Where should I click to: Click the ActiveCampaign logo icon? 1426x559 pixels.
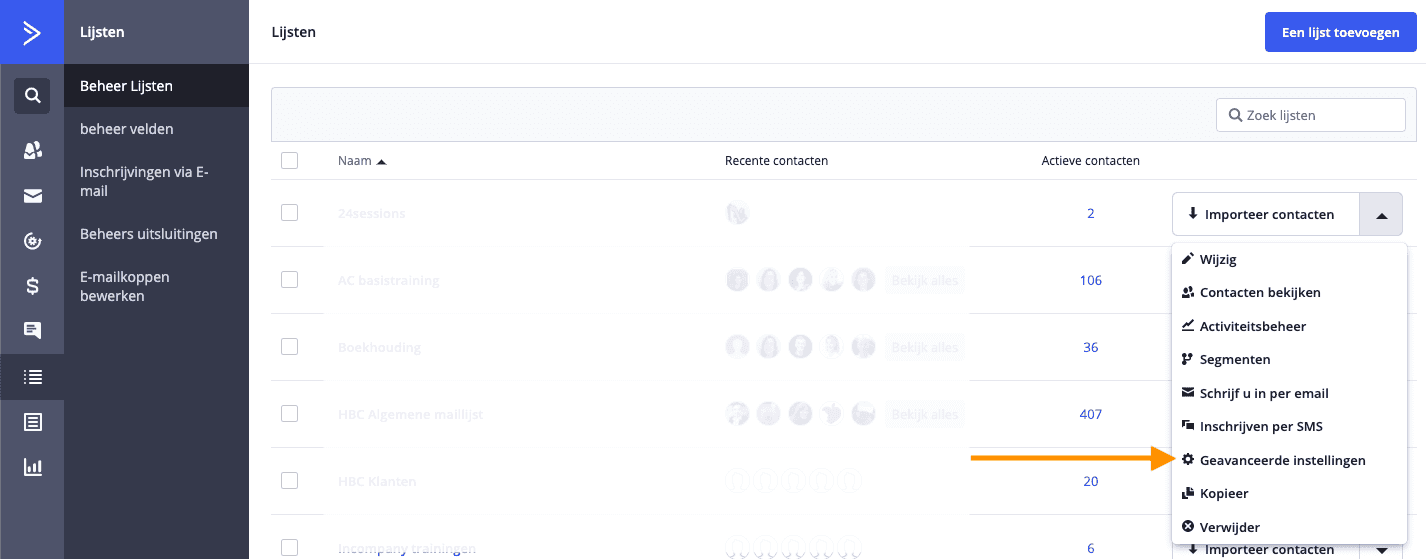pos(32,33)
